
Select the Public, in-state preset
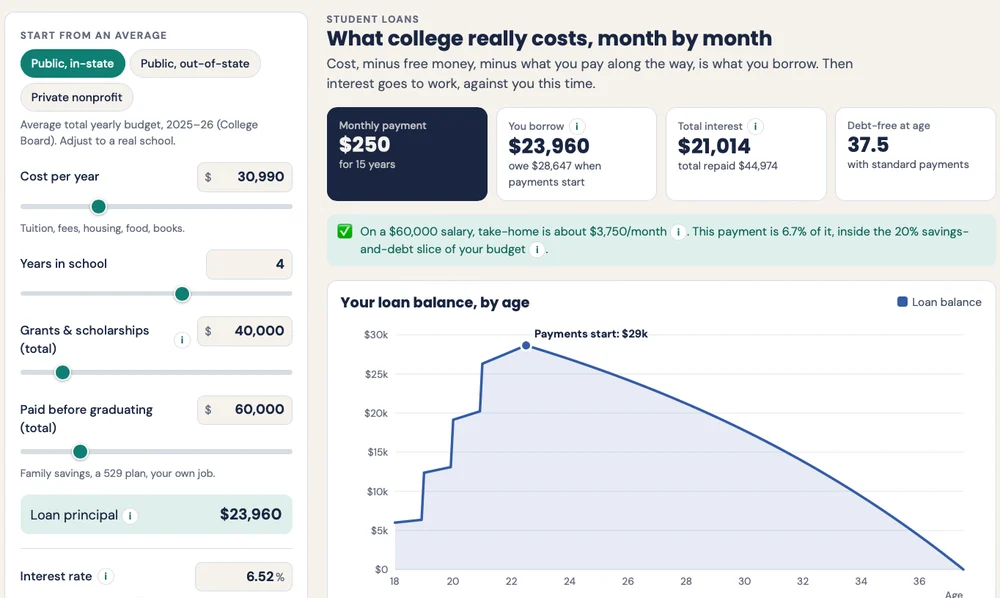[x=73, y=64]
